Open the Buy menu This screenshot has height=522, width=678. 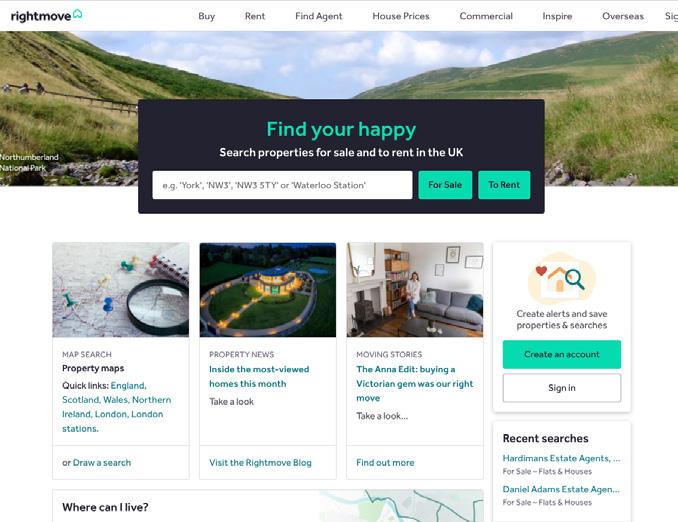(x=207, y=16)
